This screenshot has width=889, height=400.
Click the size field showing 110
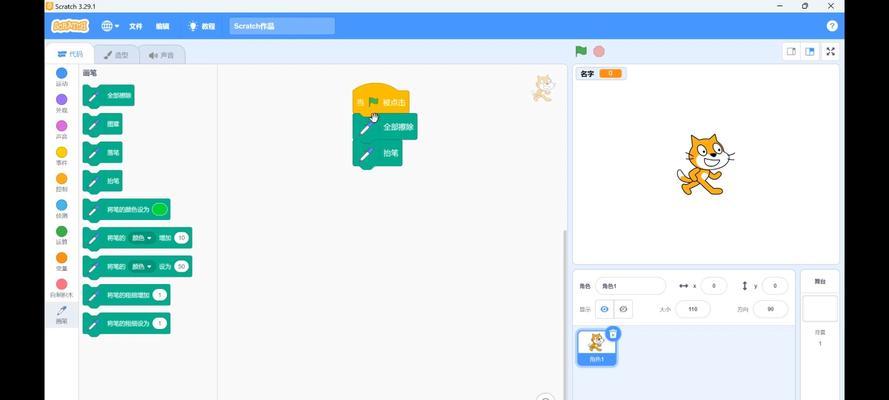pyautogui.click(x=692, y=309)
